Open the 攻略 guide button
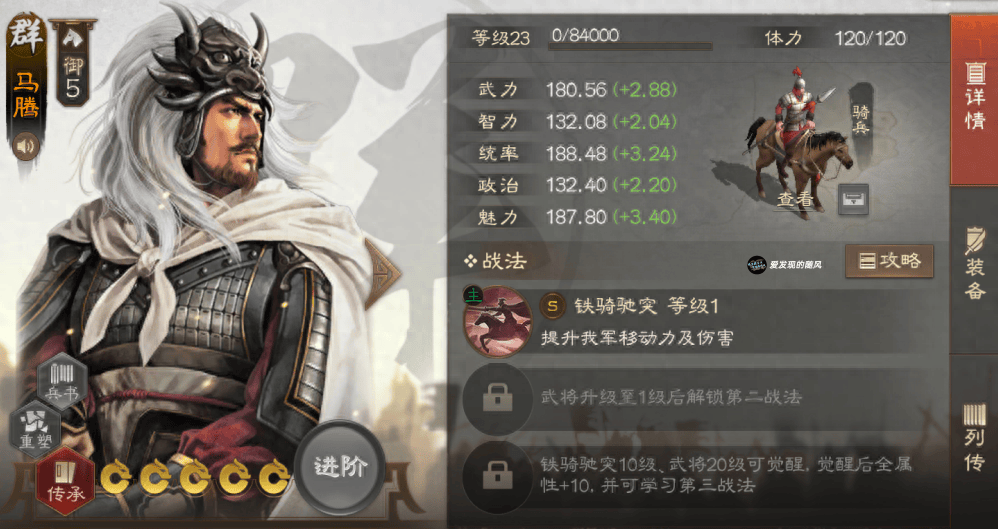This screenshot has width=998, height=529. click(889, 261)
